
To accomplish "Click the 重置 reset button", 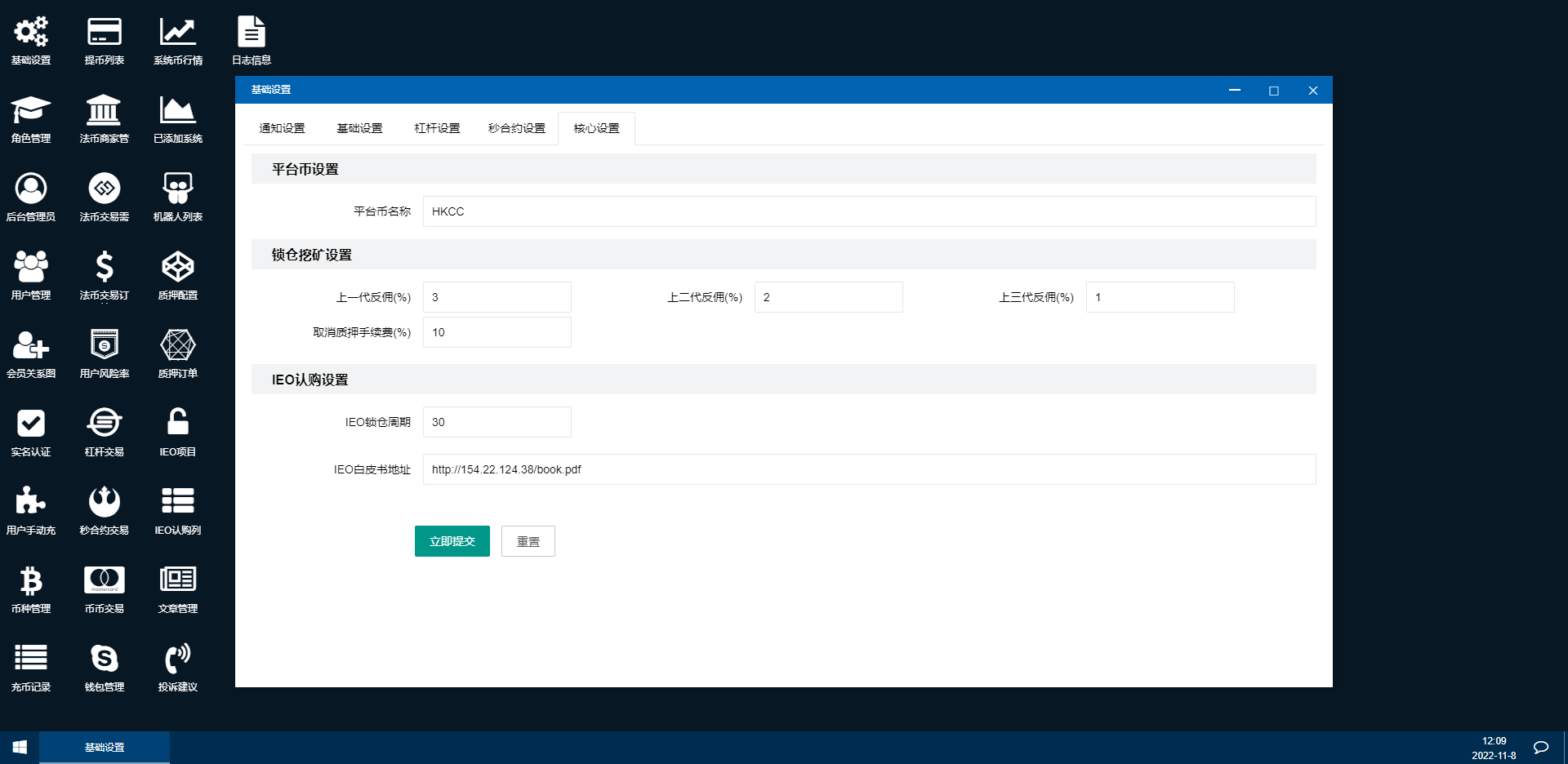I will (528, 541).
